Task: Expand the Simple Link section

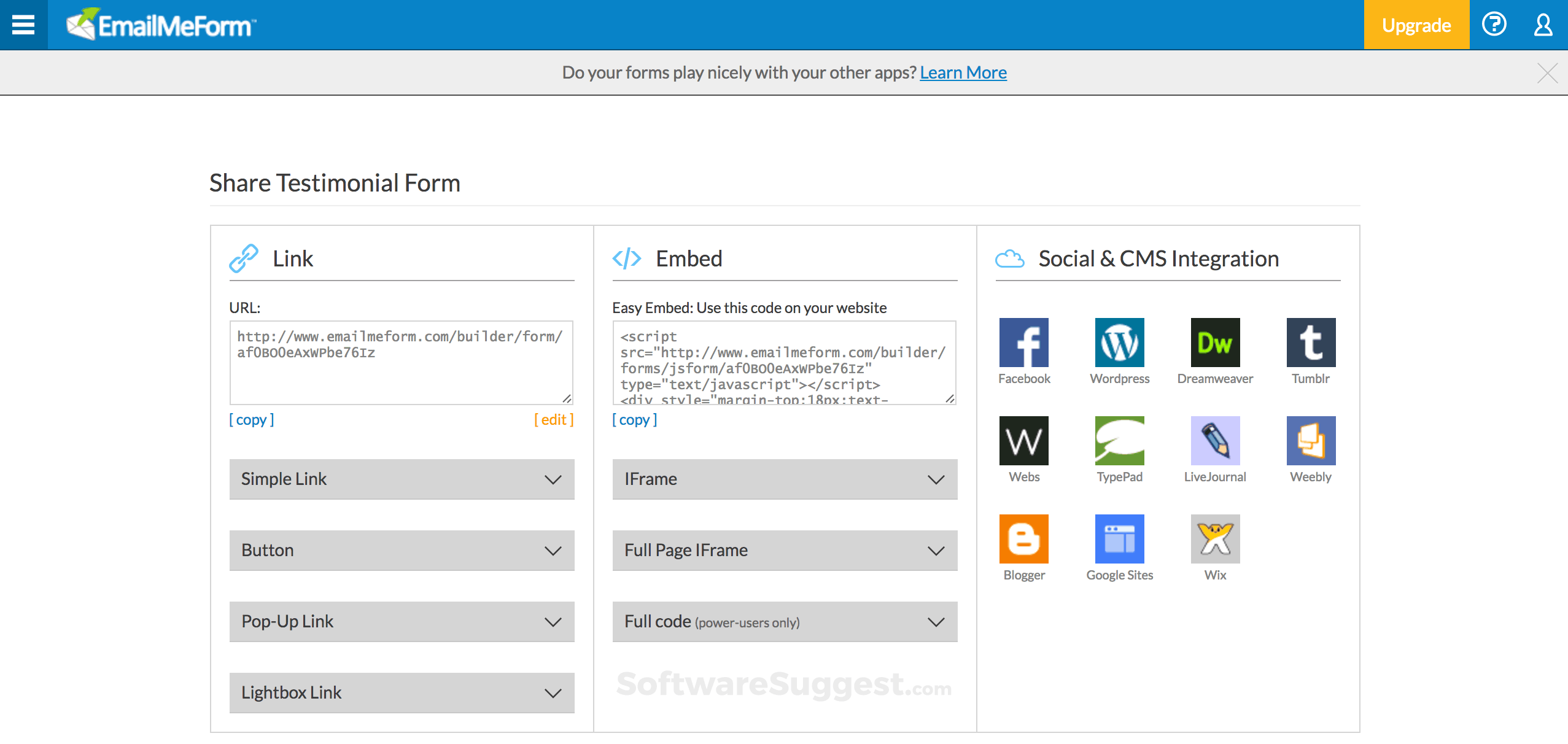Action: pos(402,479)
